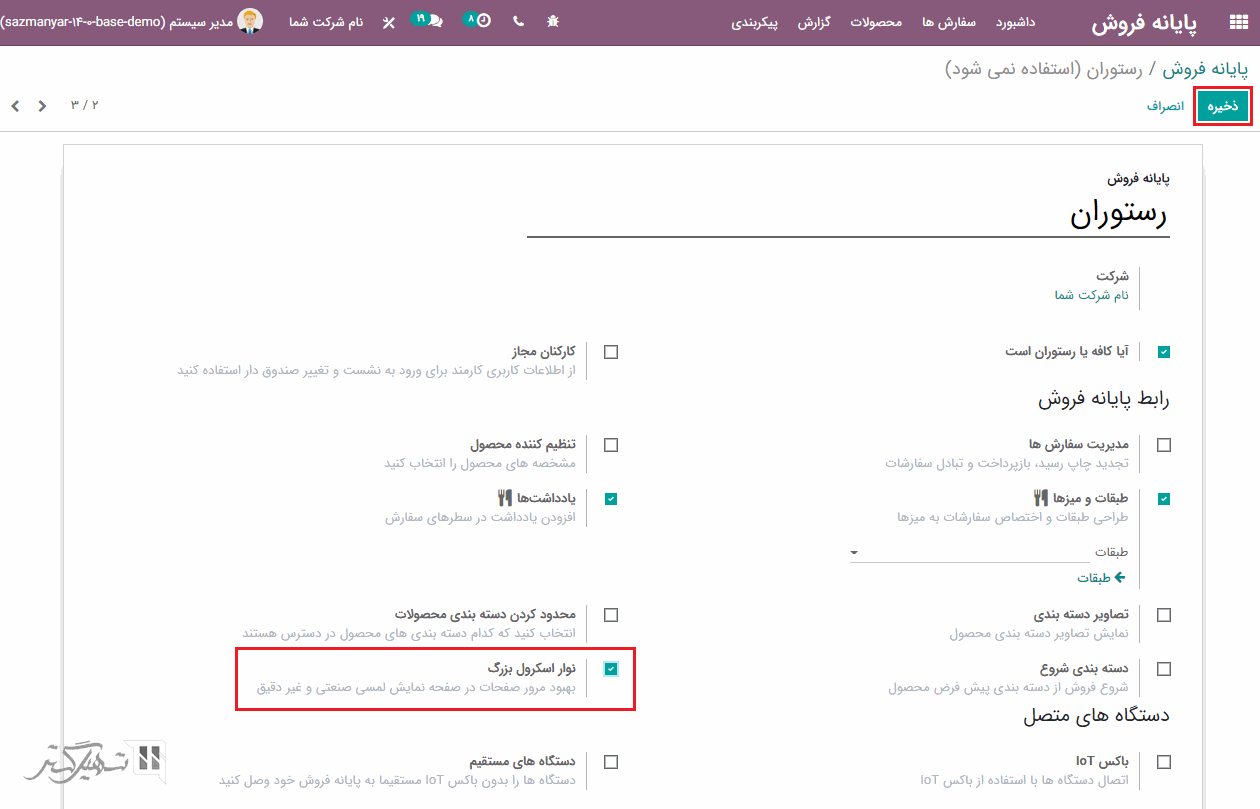Image resolution: width=1260 pixels, height=809 pixels.
Task: Open the apps grid menu
Action: tap(1236, 22)
